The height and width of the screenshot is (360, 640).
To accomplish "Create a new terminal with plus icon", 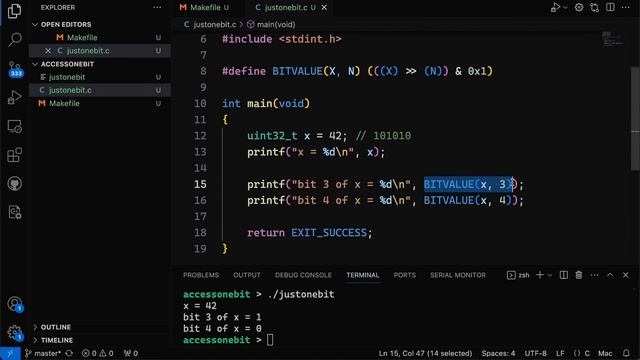I will 540,275.
